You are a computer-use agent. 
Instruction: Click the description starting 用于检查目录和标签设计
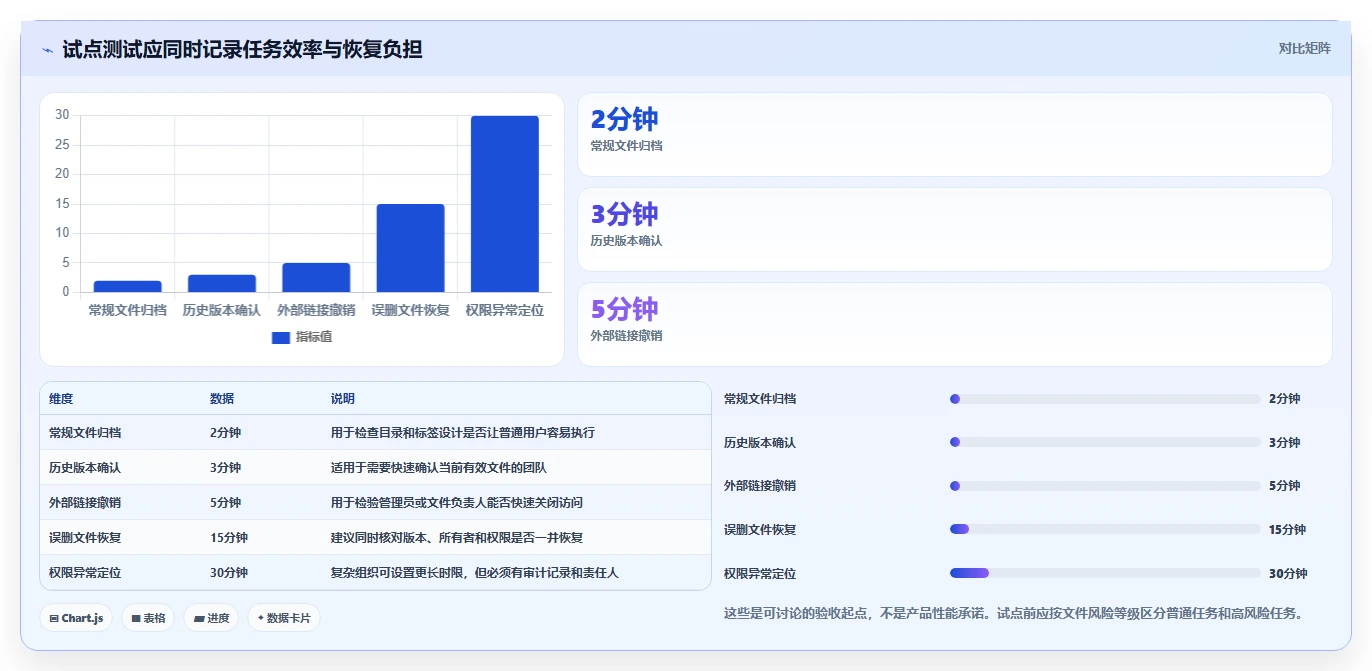[463, 433]
